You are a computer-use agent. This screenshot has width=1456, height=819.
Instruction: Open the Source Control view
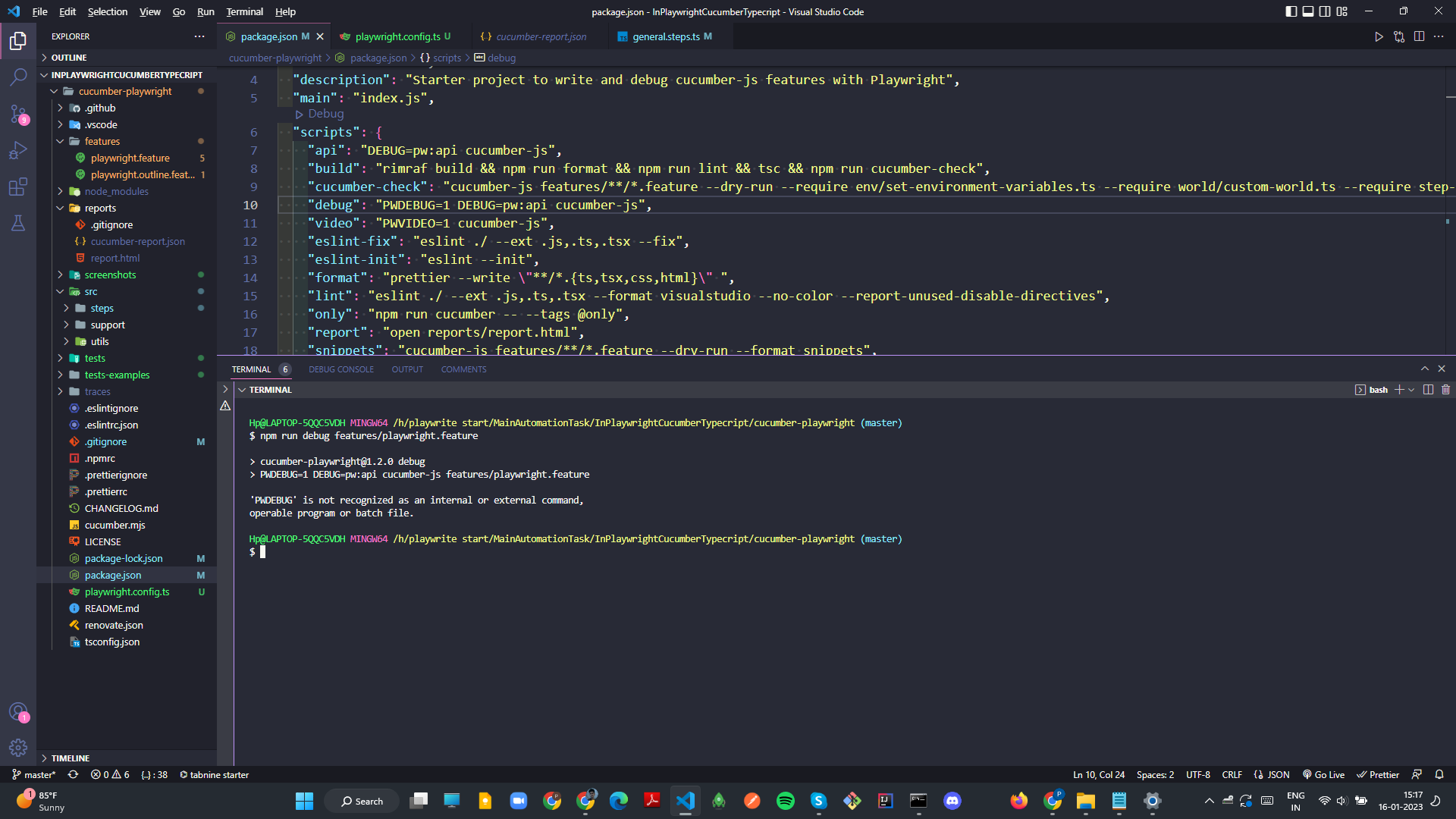click(18, 114)
